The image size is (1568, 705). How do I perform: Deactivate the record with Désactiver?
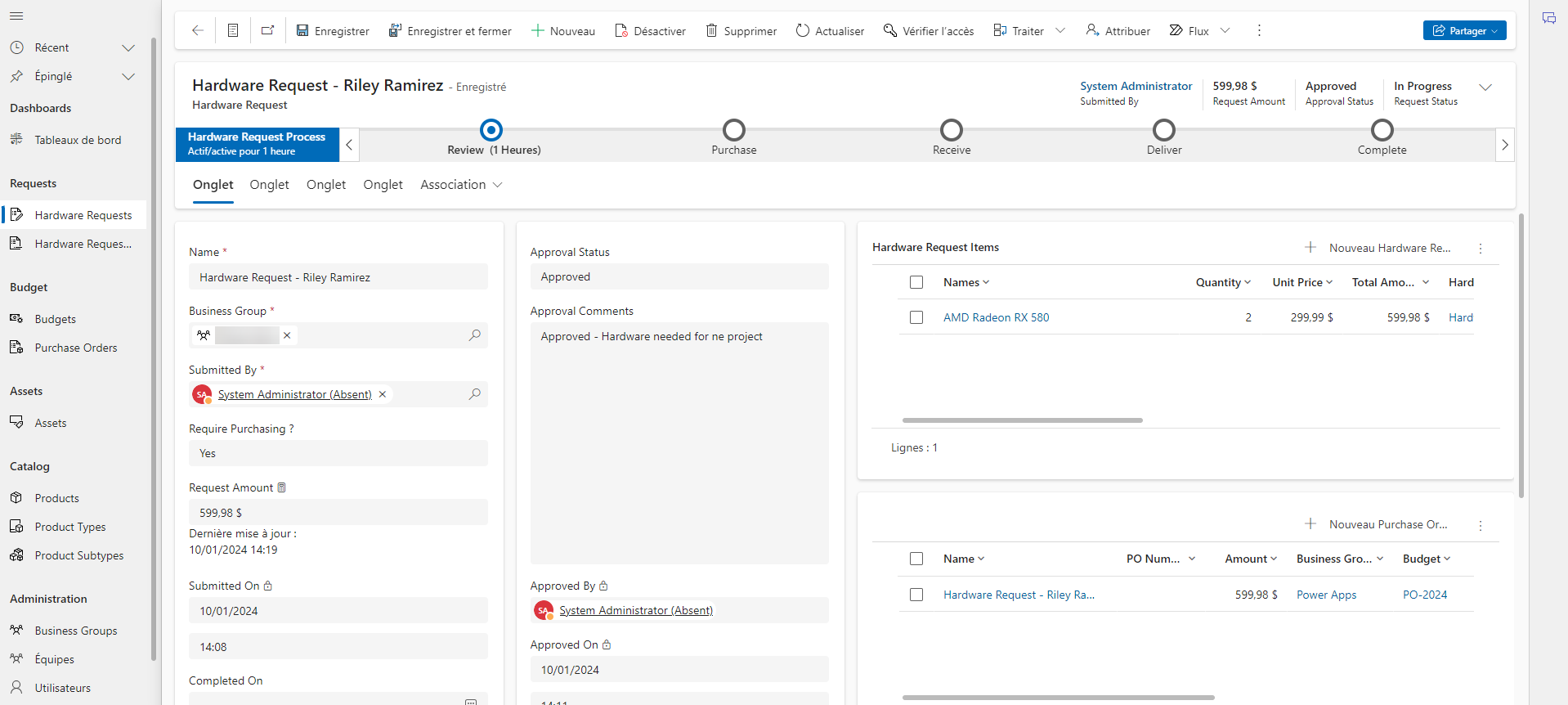coord(651,31)
